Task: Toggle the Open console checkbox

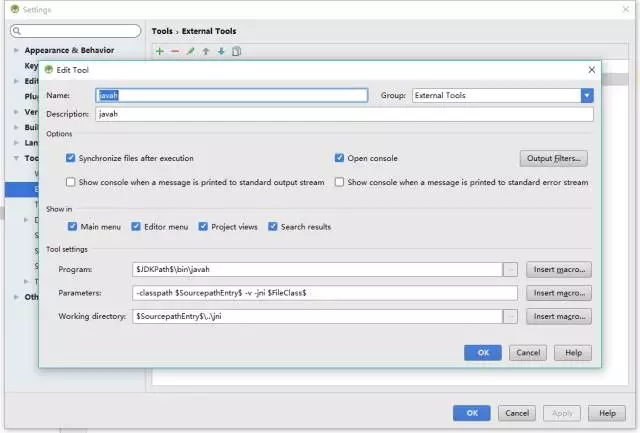Action: 339,158
